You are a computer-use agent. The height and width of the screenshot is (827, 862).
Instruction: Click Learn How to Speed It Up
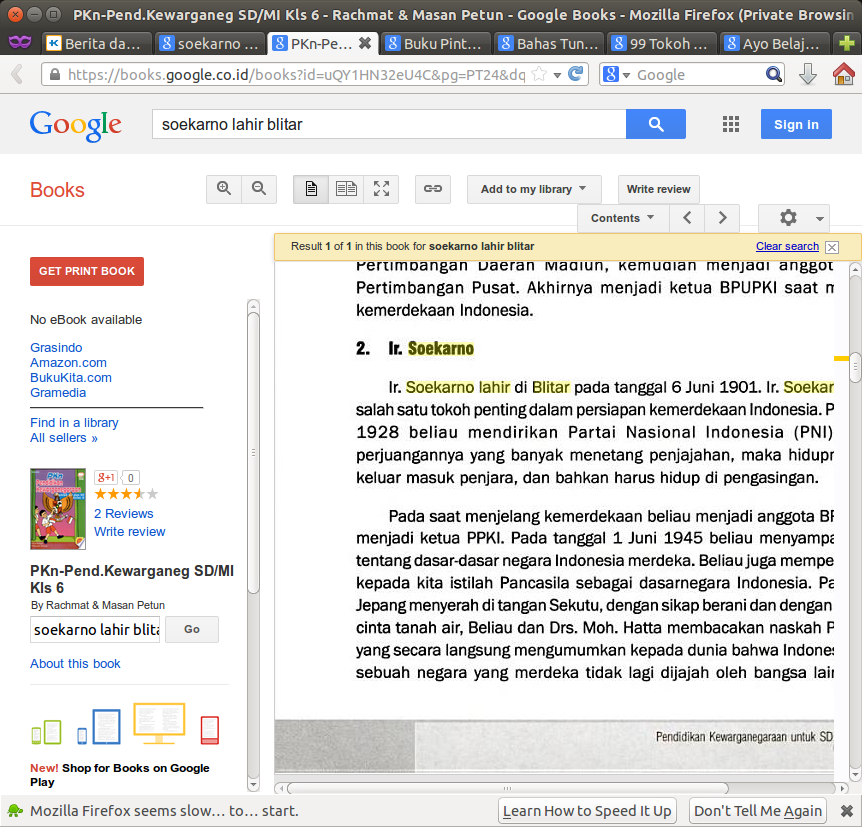587,811
